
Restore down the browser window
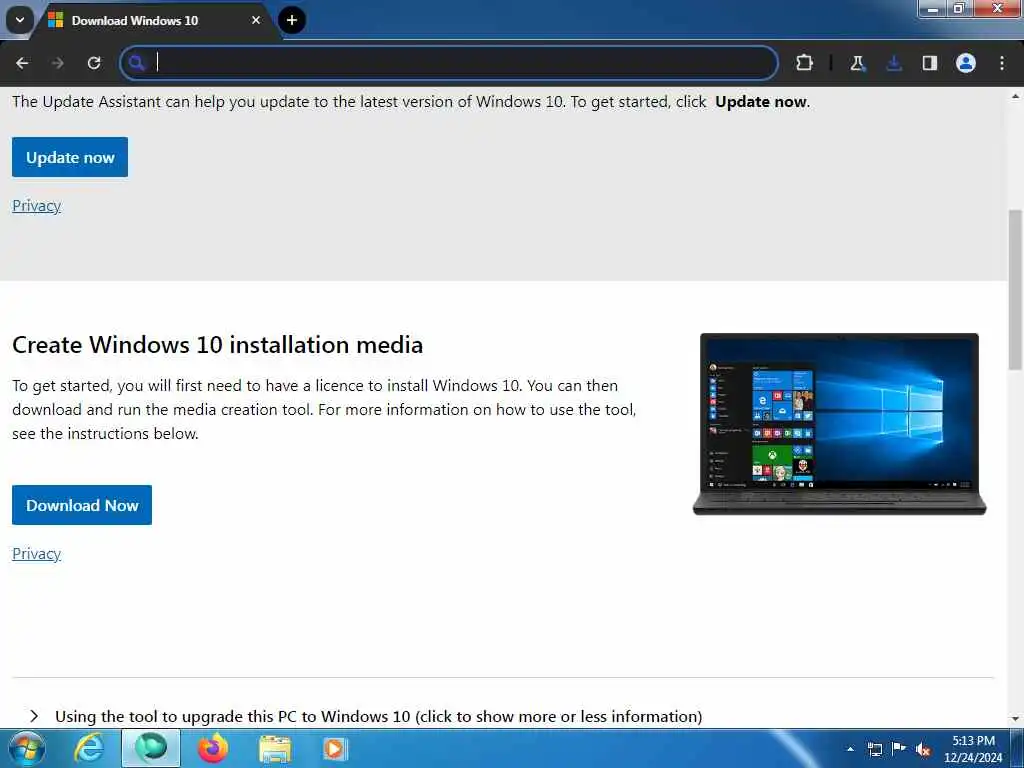click(959, 9)
